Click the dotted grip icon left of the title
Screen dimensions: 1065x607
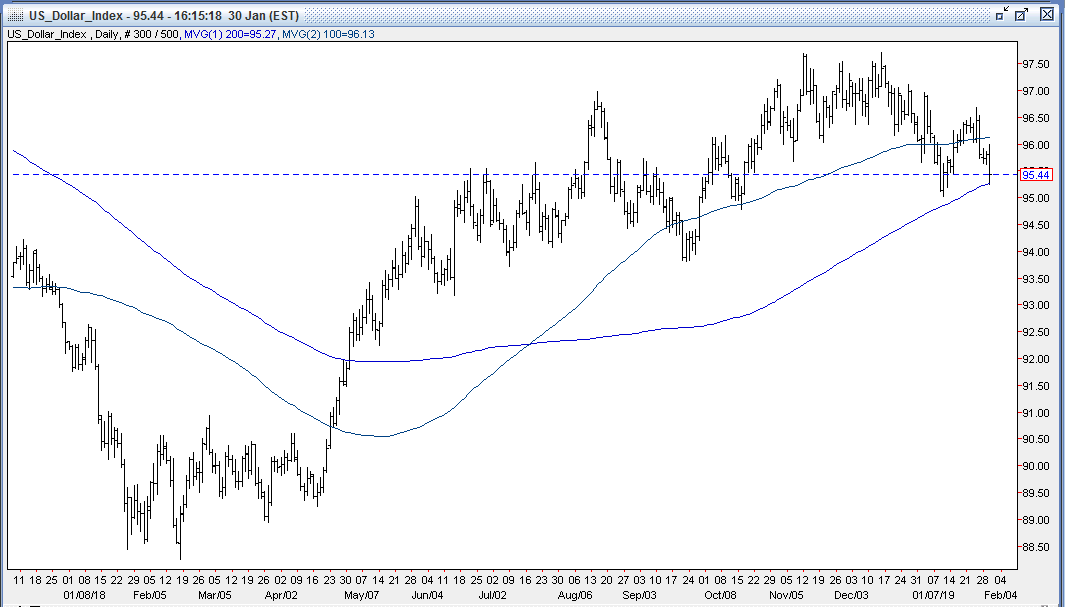click(14, 15)
